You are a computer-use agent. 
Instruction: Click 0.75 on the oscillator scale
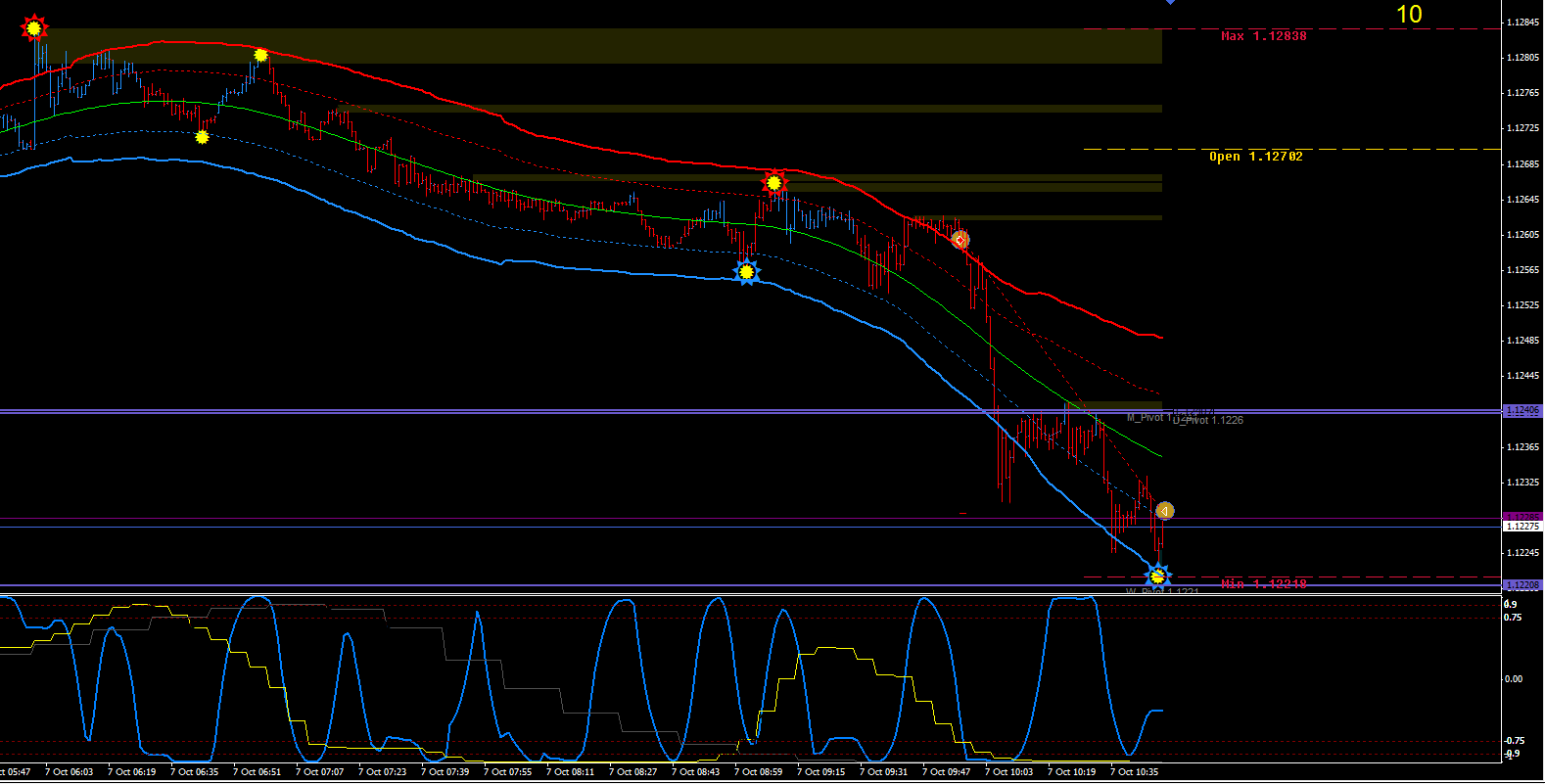click(1513, 618)
